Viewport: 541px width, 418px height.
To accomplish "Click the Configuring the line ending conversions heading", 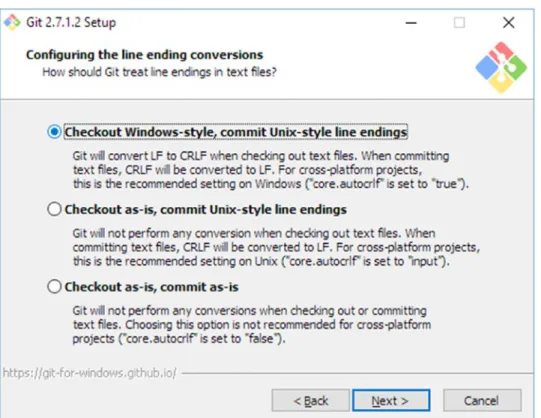I will 145,54.
